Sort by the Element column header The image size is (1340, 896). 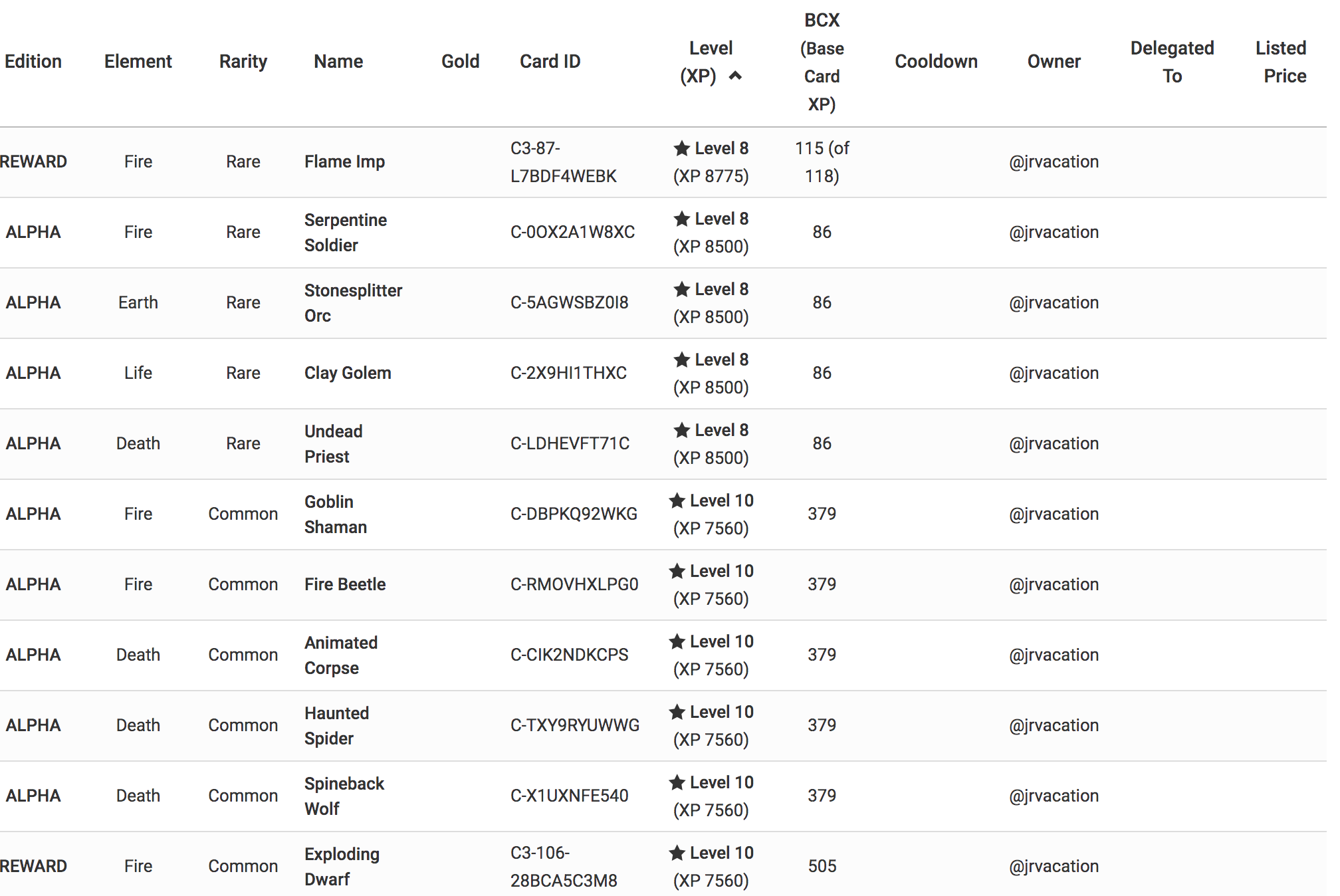(138, 61)
